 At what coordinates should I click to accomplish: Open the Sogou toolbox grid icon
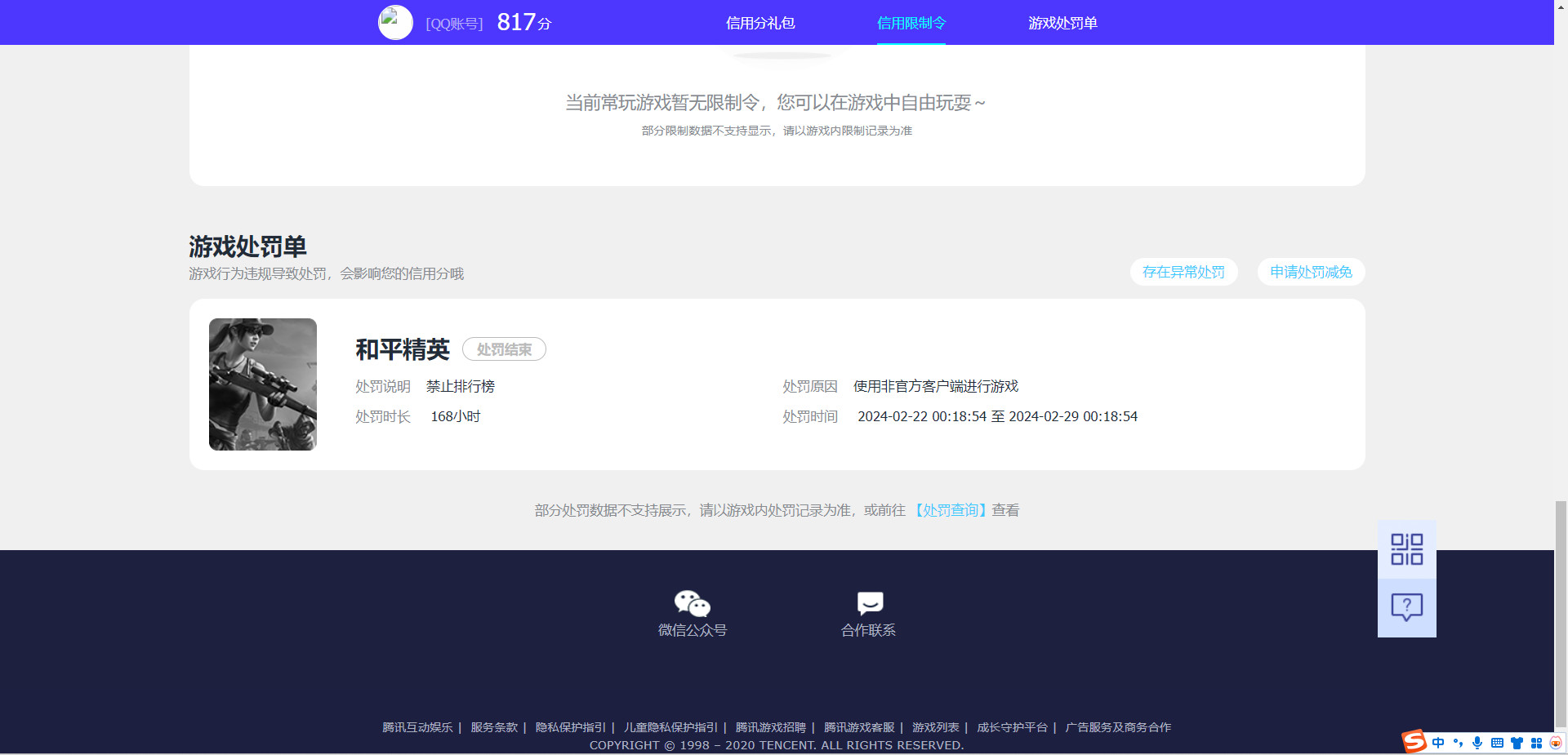(1536, 743)
